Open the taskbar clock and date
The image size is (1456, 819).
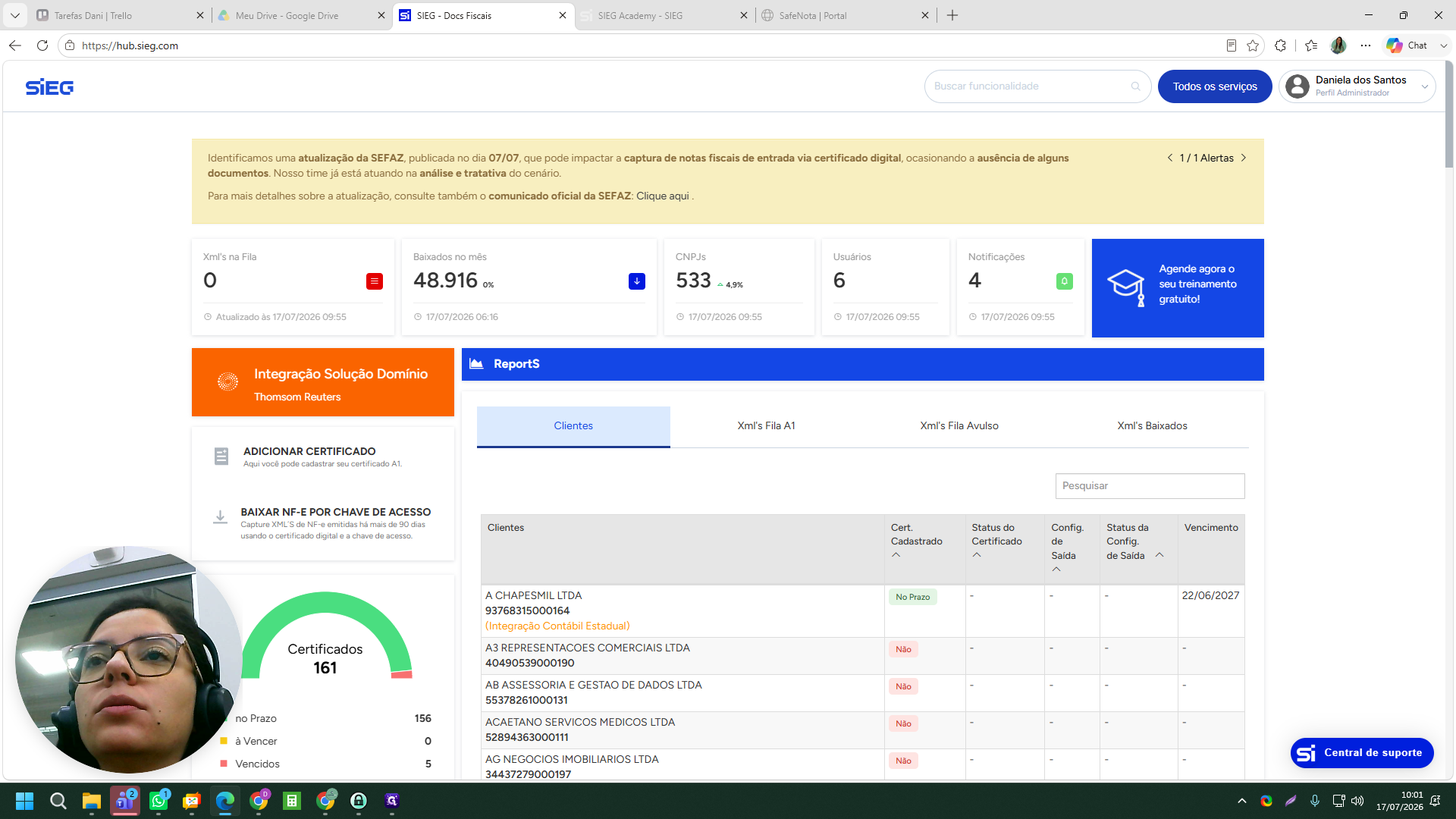click(1400, 801)
